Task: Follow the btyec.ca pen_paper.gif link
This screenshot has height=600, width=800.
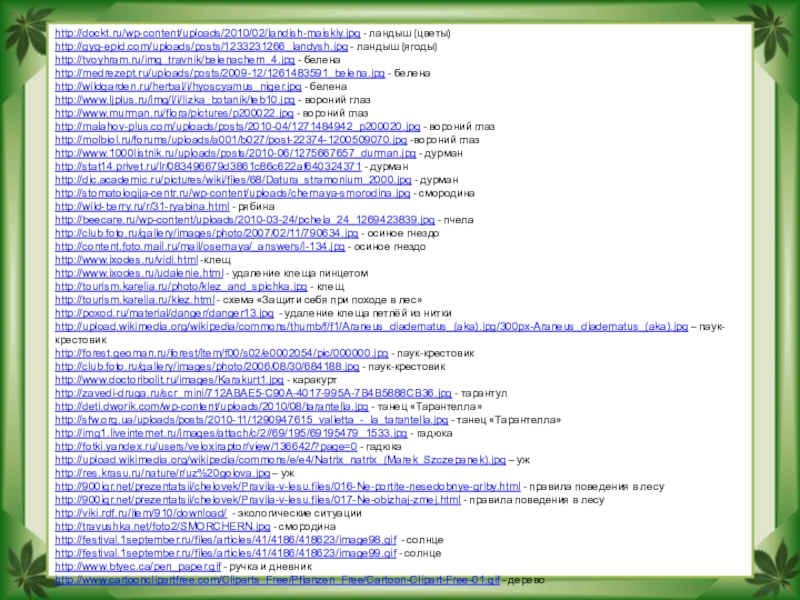Action: 138,566
